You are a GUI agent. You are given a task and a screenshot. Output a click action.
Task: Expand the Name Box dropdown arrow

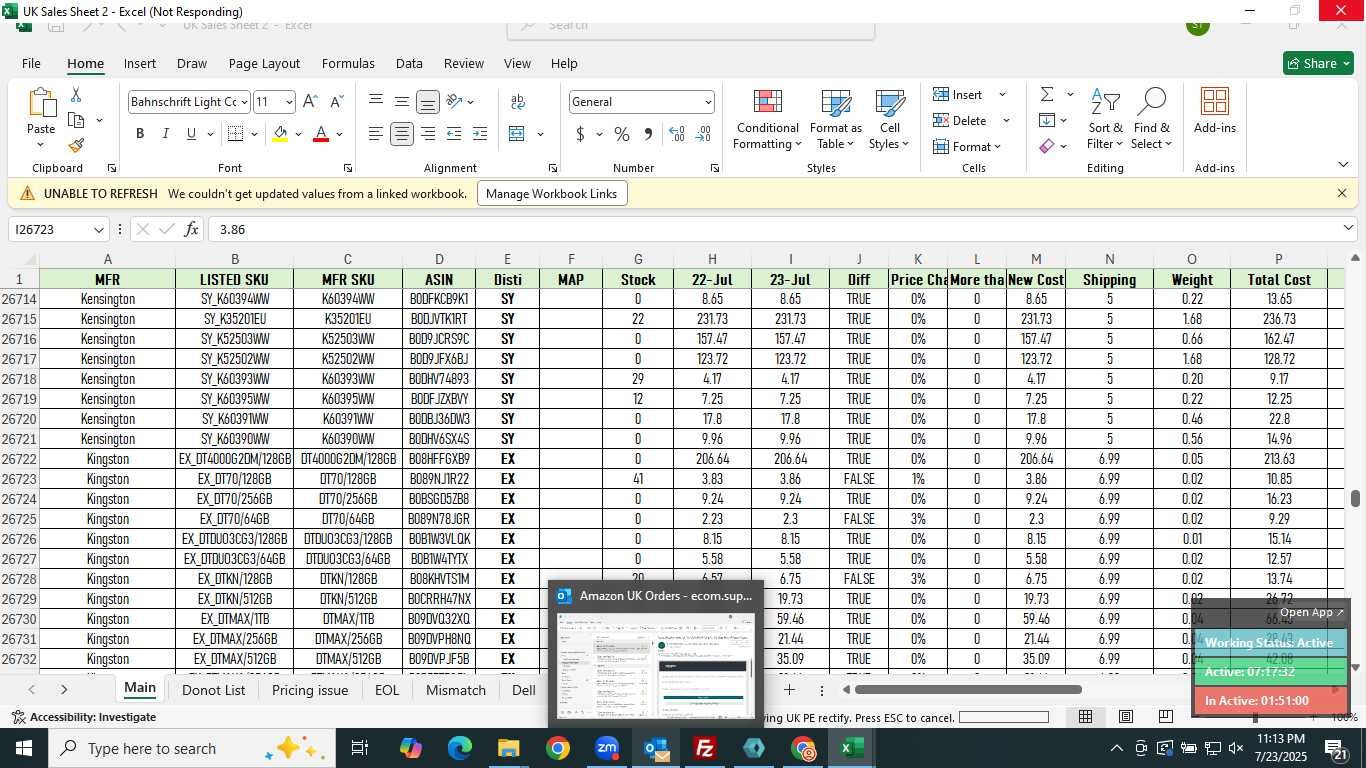tap(98, 230)
